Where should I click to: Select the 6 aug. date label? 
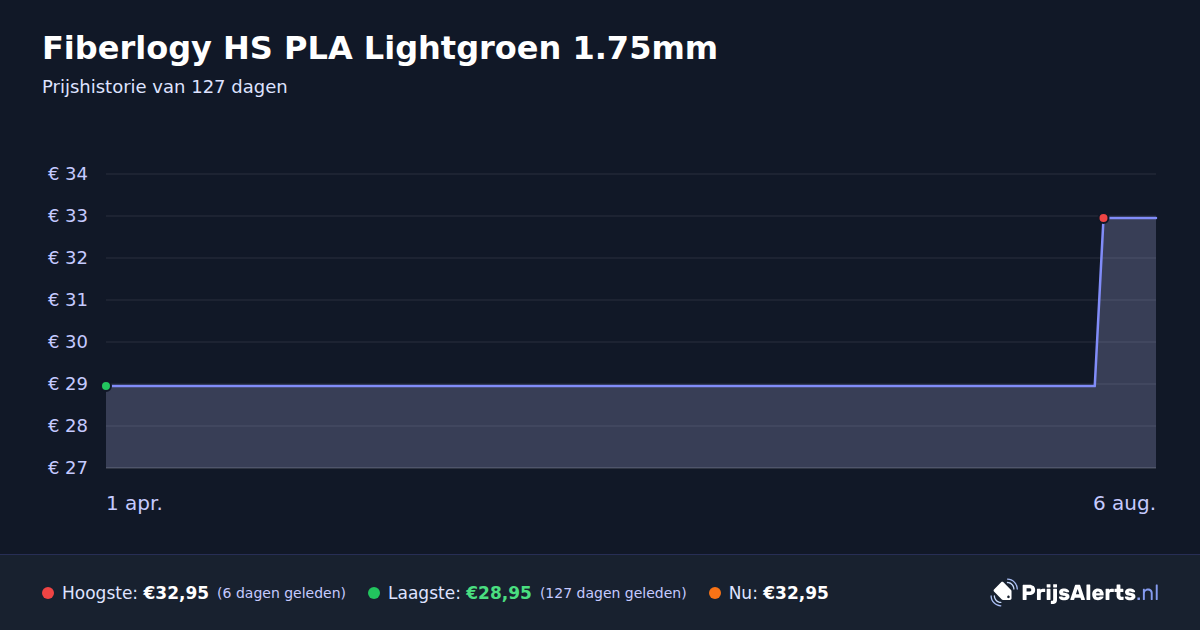coord(1124,503)
